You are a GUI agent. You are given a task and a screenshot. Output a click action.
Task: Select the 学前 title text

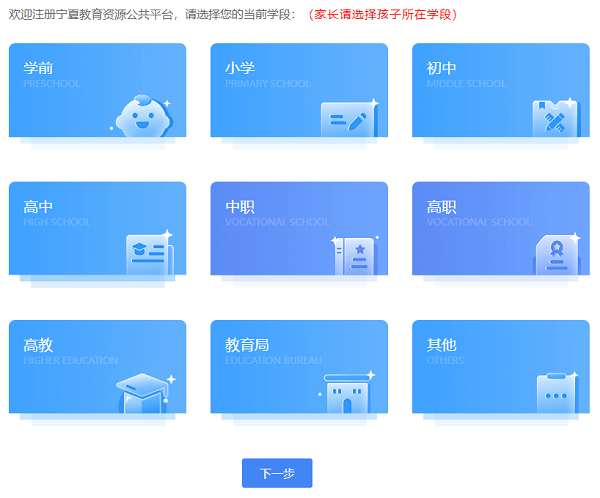(x=38, y=68)
